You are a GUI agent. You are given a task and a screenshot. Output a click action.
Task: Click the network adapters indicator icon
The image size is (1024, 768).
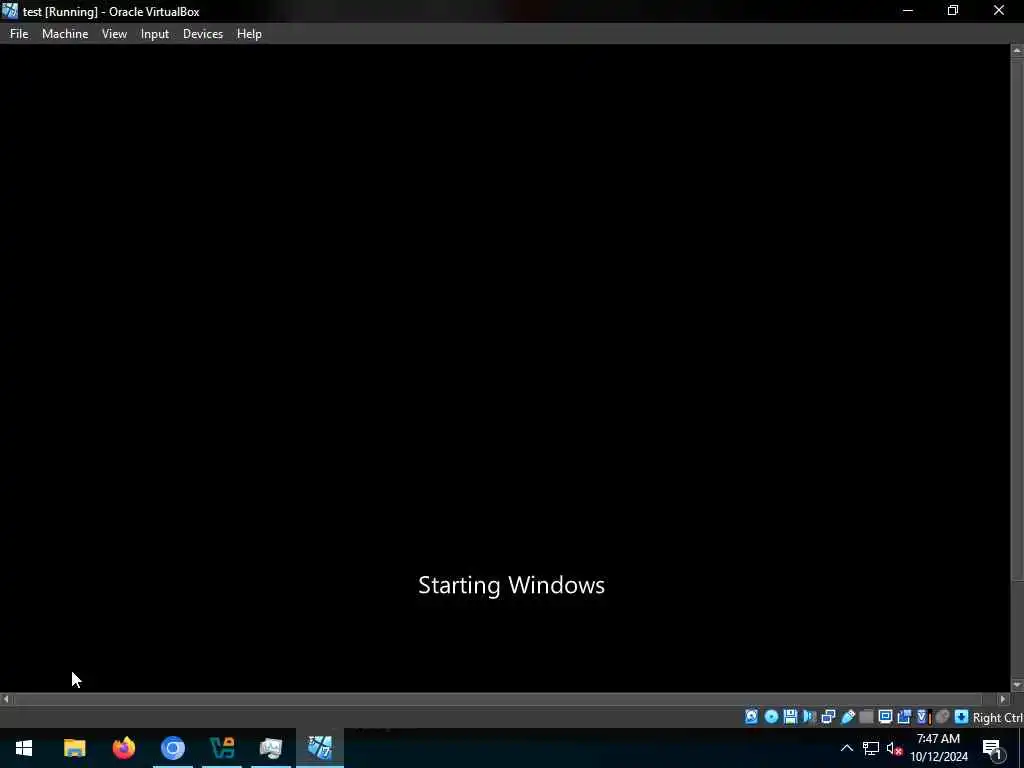click(828, 717)
